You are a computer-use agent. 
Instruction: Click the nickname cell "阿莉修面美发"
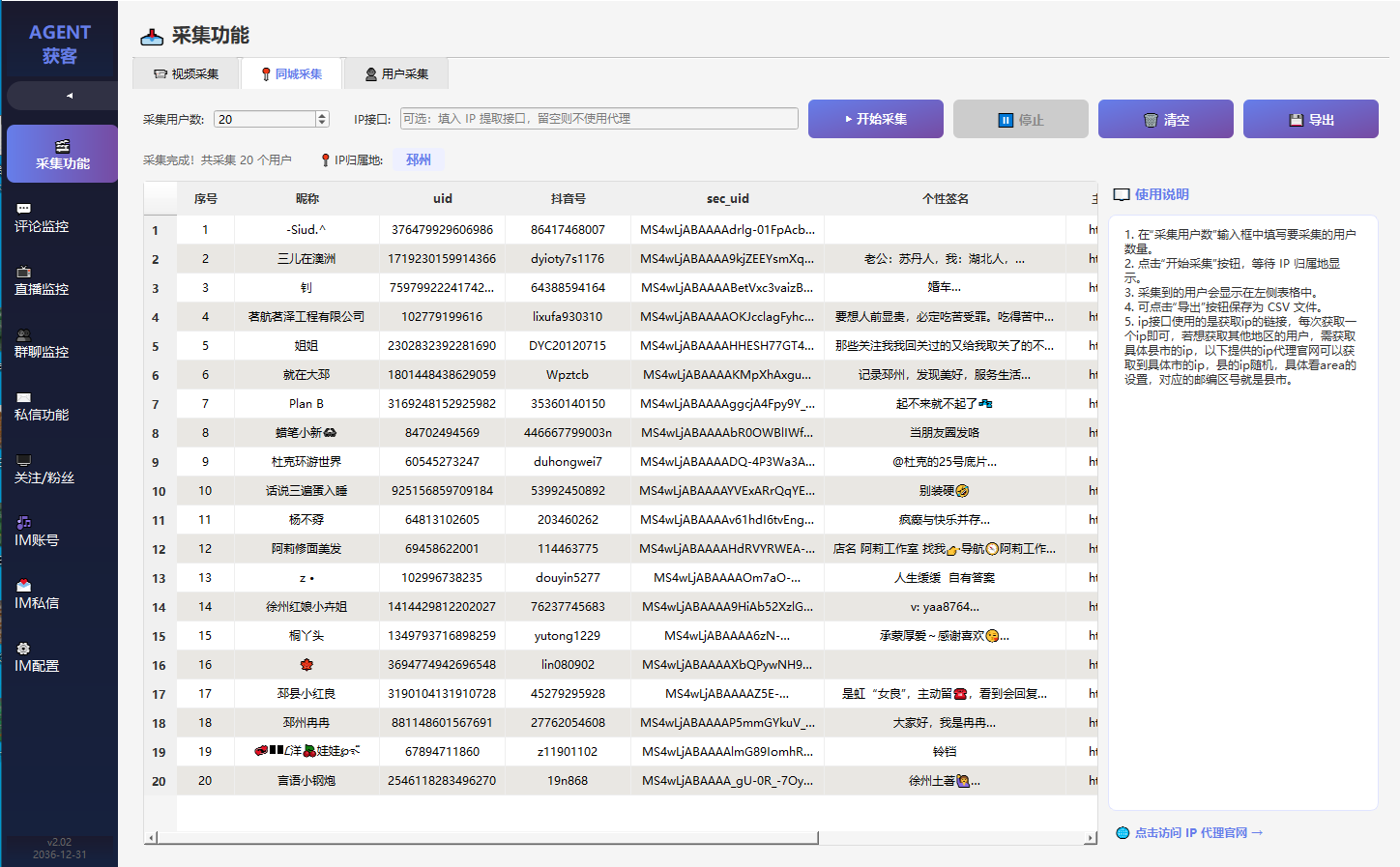tap(306, 549)
